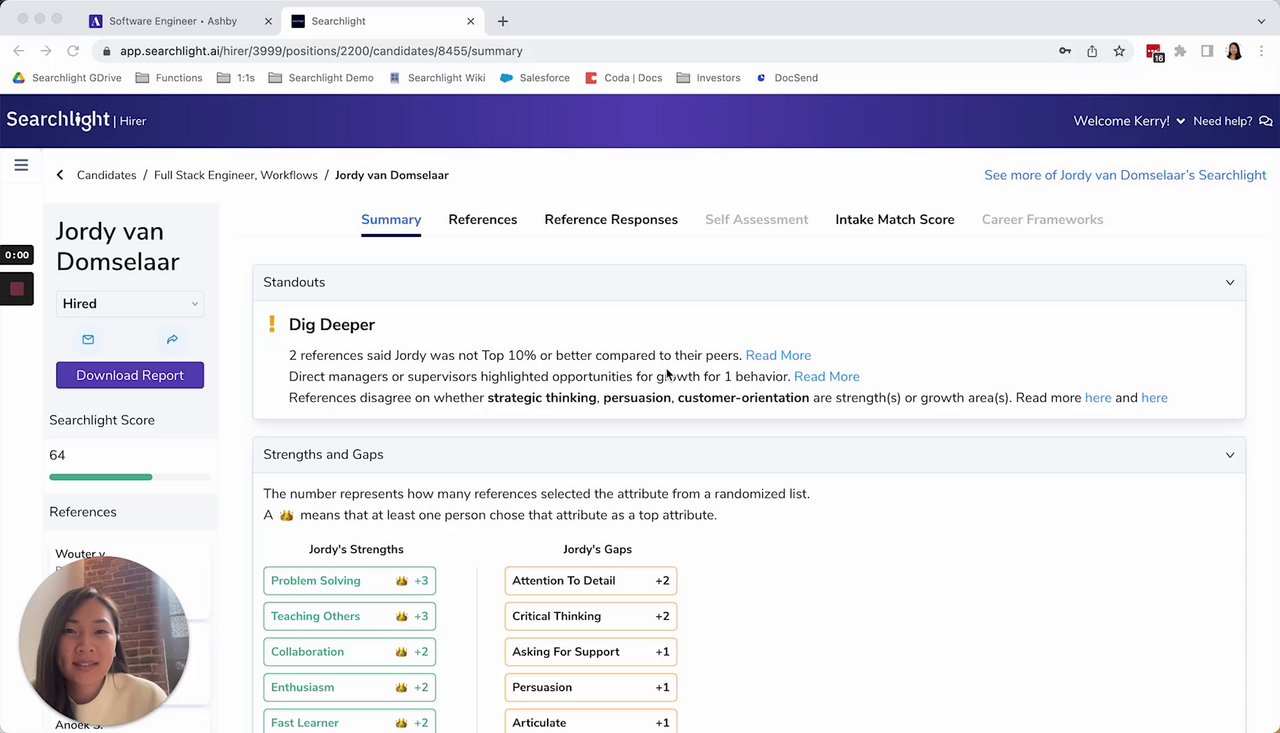Click the share arrow icon
Screen dimensions: 1280x733
point(172,339)
